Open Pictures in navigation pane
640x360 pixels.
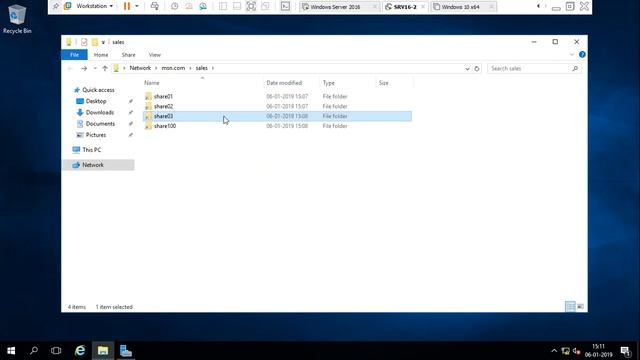point(96,135)
